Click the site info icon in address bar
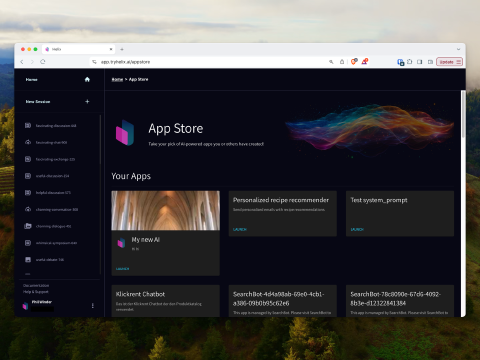The width and height of the screenshot is (480, 360). [x=94, y=62]
